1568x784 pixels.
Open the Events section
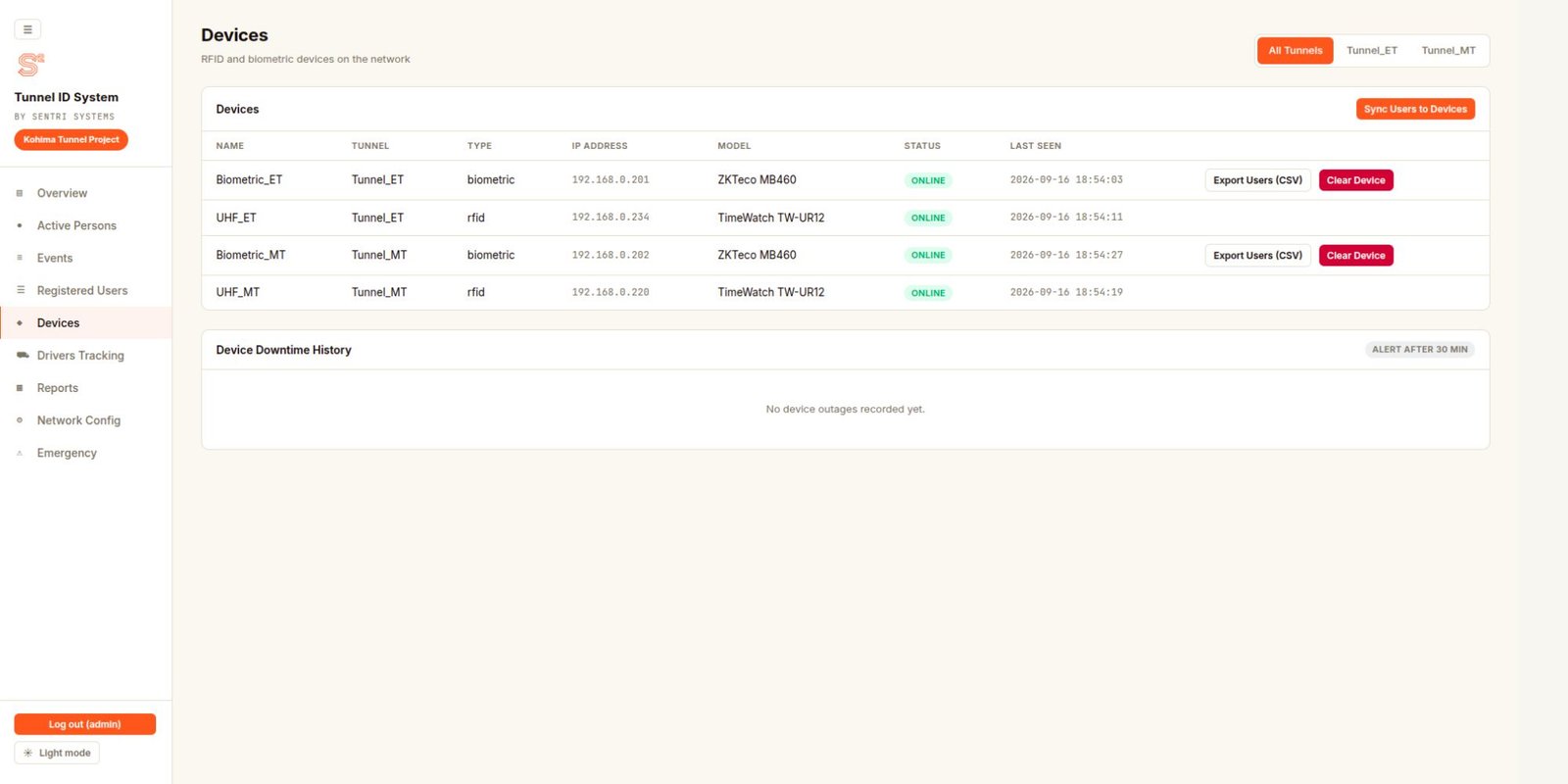(x=86, y=258)
